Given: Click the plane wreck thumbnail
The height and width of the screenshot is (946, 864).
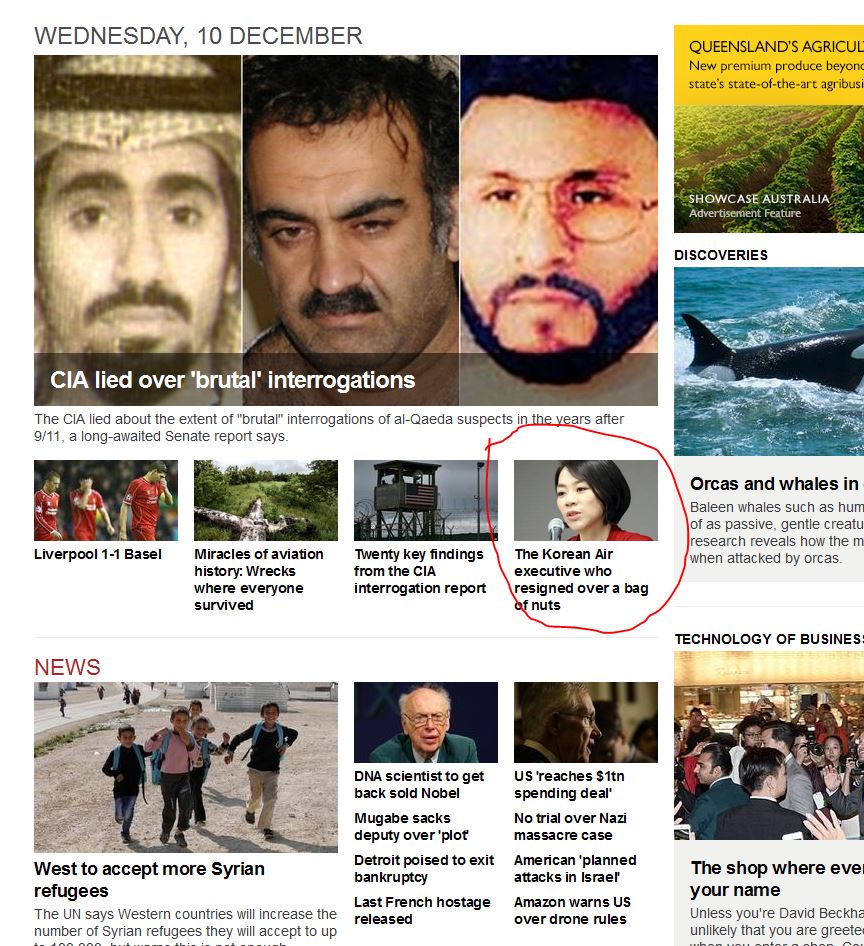Looking at the screenshot, I should click(x=266, y=500).
